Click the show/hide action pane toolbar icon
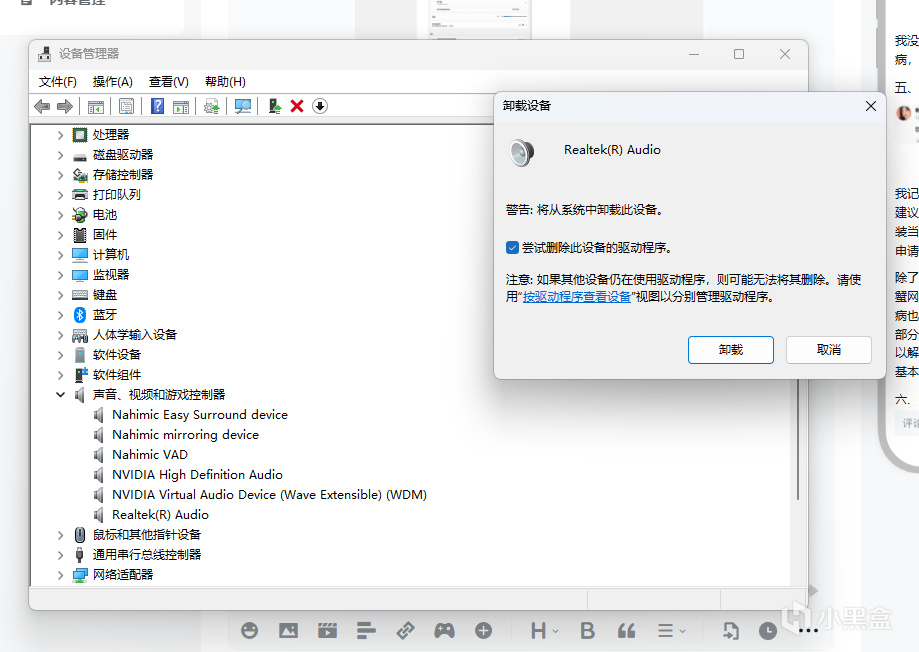 (x=181, y=106)
